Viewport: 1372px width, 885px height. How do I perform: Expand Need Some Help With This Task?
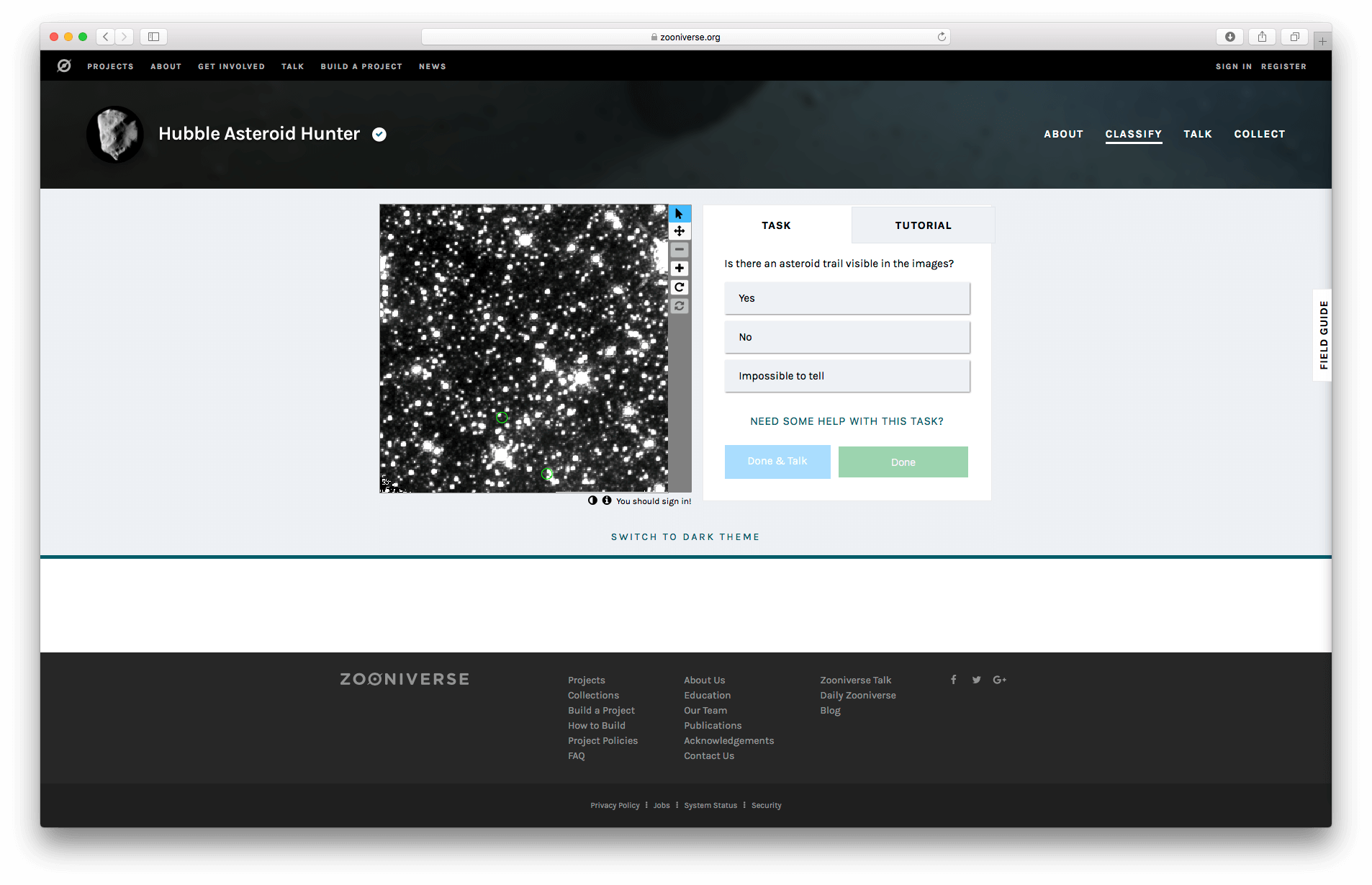coord(847,421)
